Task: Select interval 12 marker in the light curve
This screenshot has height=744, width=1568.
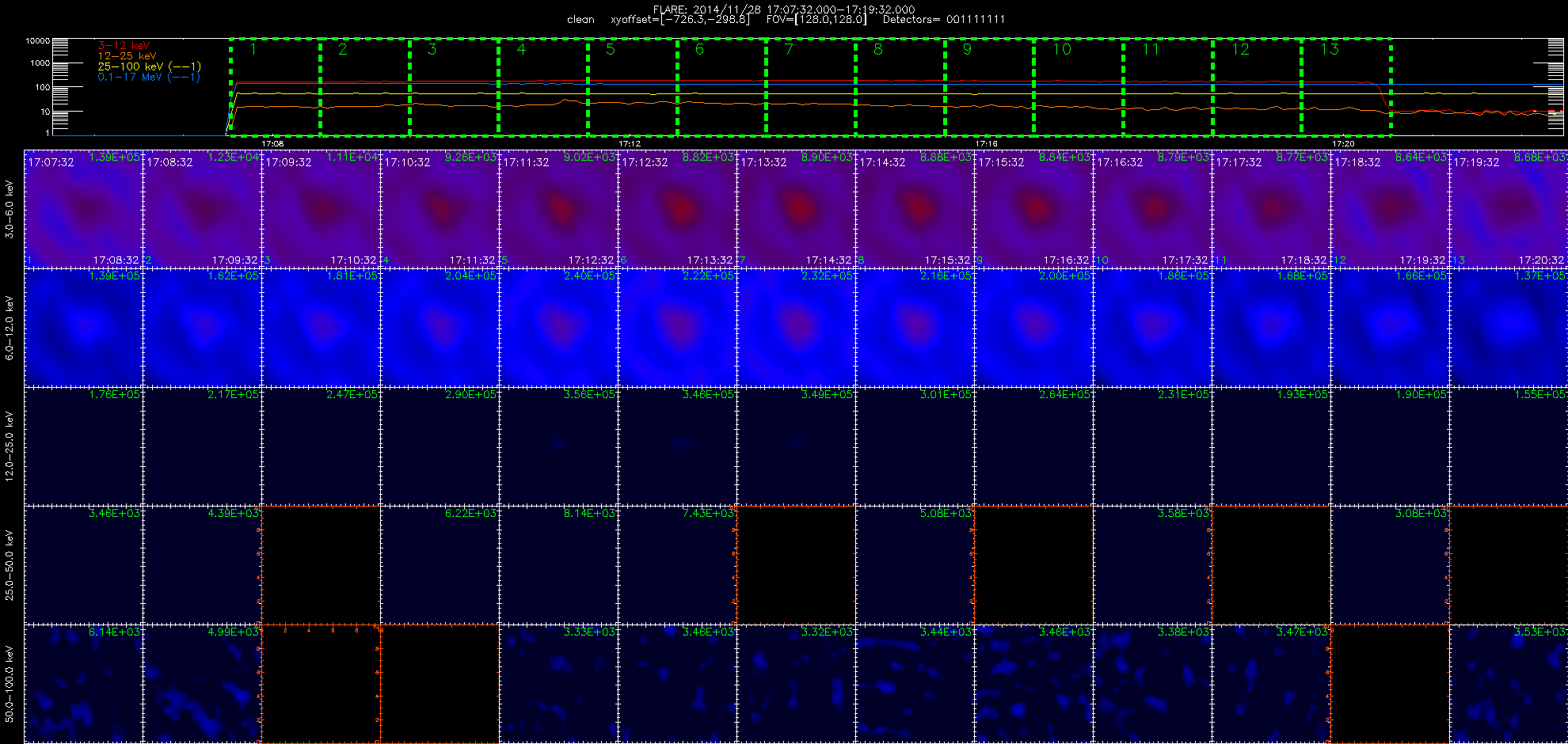Action: (x=1240, y=50)
